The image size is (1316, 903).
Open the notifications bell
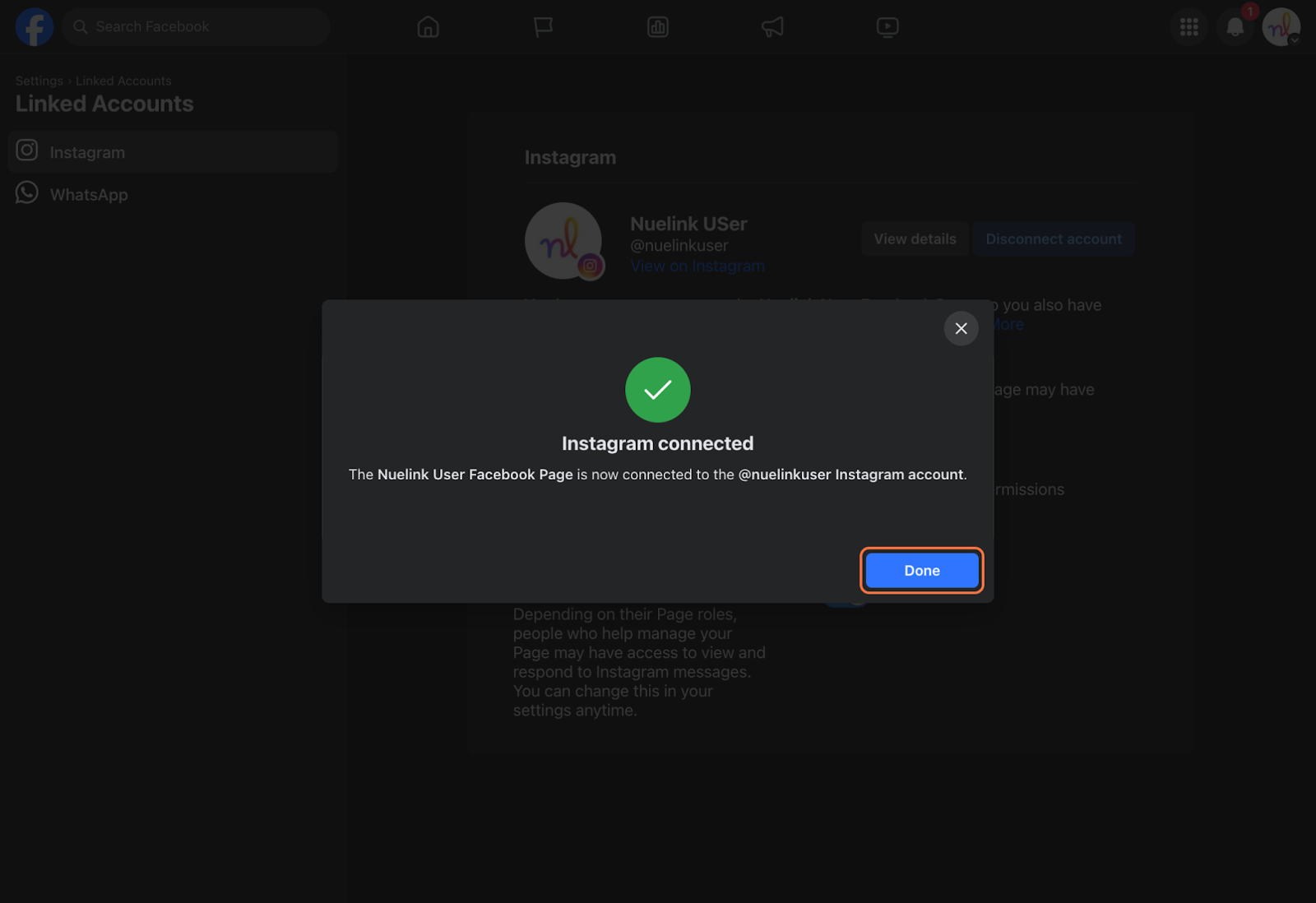pyautogui.click(x=1235, y=27)
